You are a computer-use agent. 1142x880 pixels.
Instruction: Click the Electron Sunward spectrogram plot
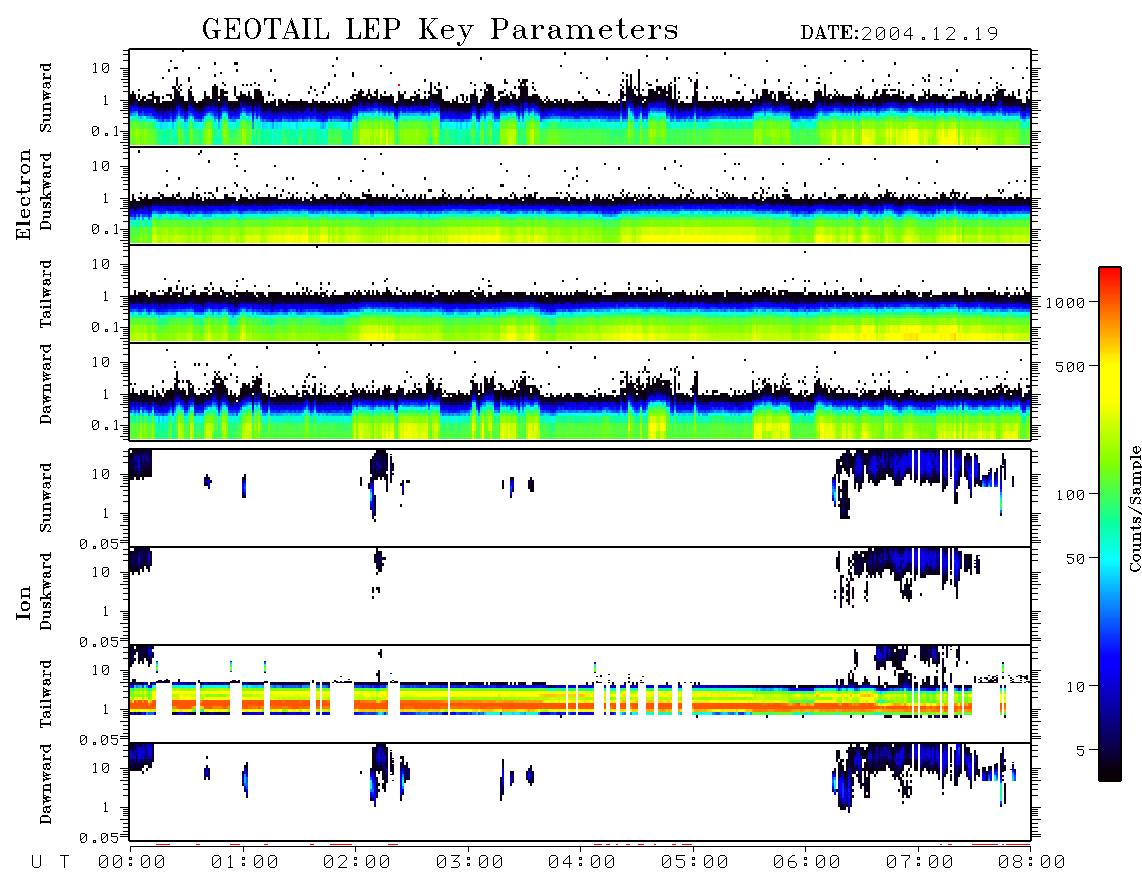click(580, 98)
